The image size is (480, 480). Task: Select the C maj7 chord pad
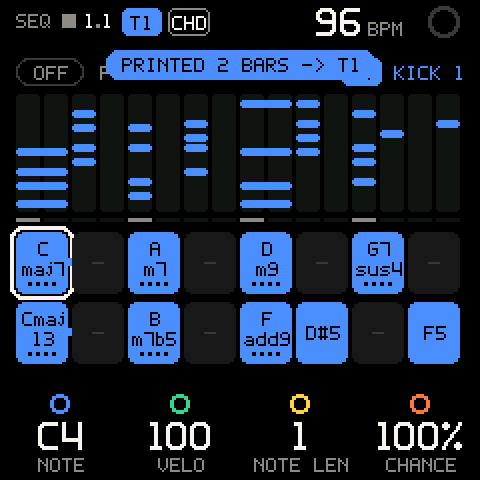[42, 263]
